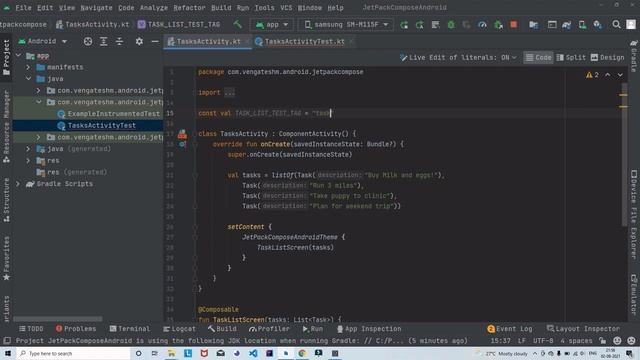Open the Project tool window stripe

(x=6, y=58)
